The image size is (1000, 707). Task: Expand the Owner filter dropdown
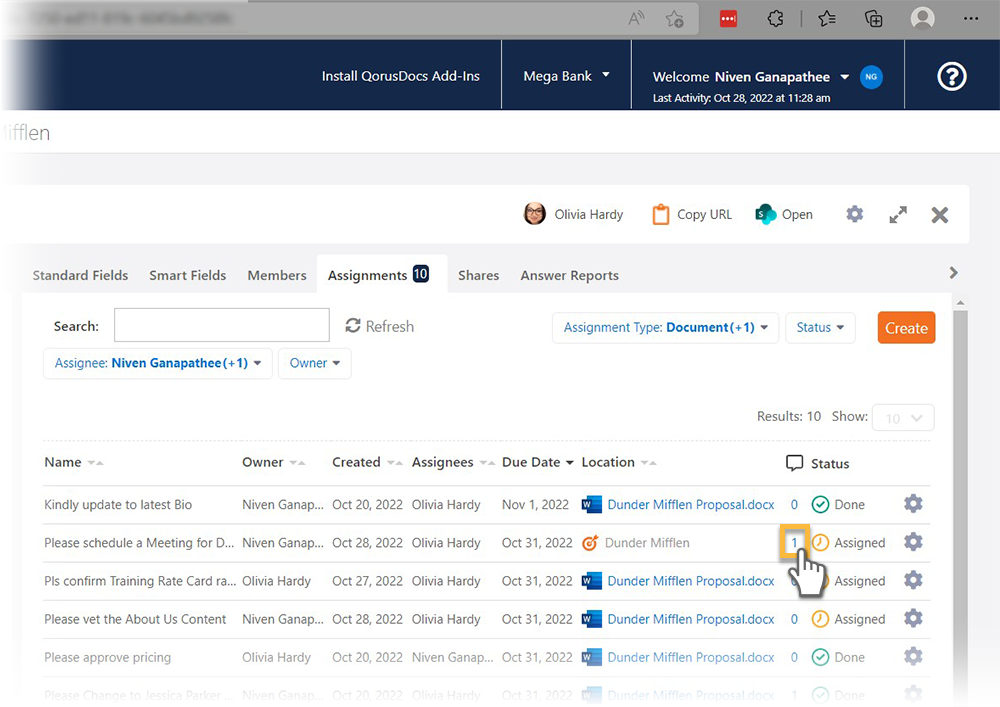click(314, 363)
